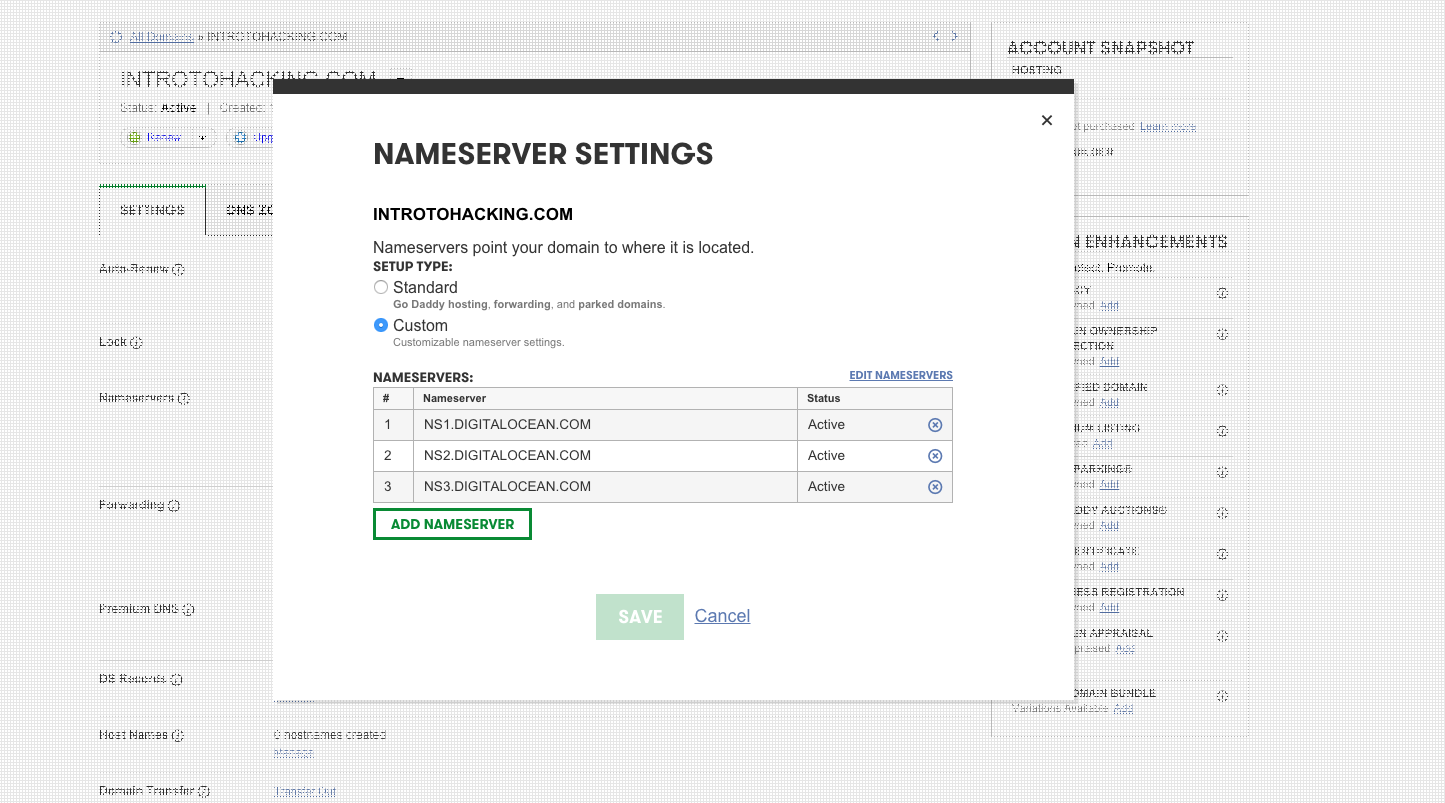
Task: Select the Standard setup type
Action: tap(381, 287)
